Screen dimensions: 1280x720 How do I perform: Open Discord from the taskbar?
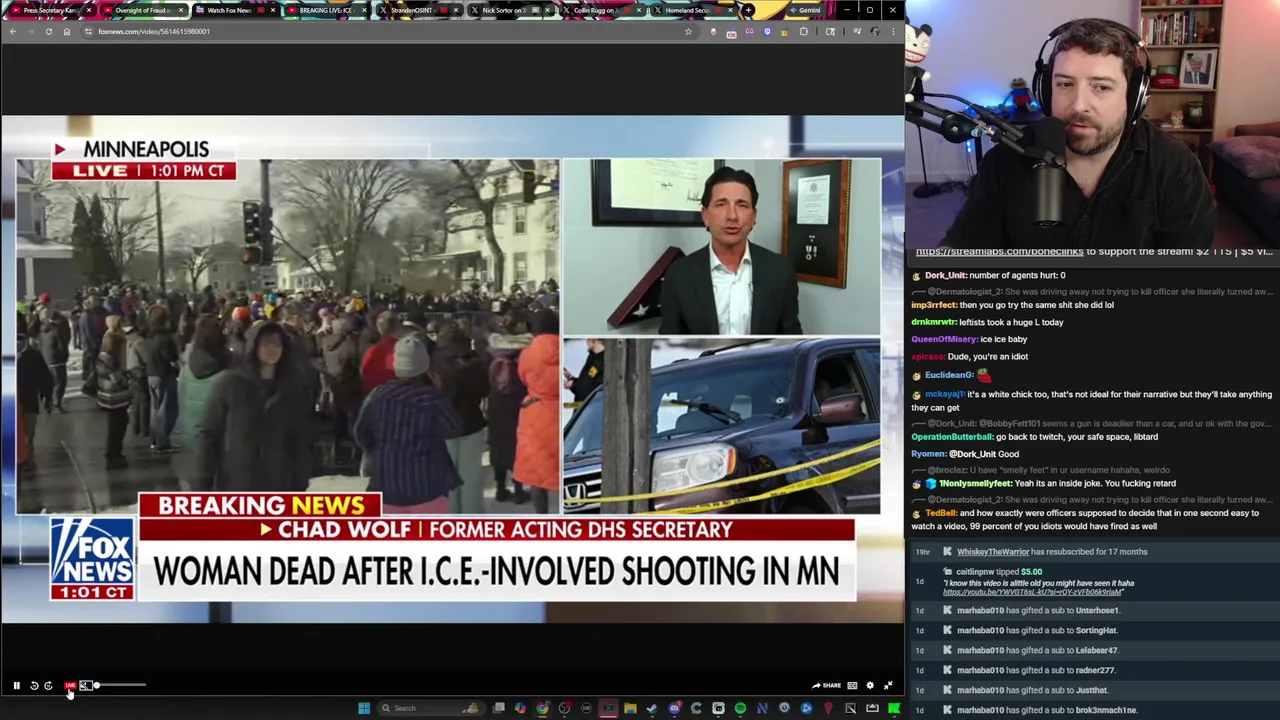click(x=674, y=708)
